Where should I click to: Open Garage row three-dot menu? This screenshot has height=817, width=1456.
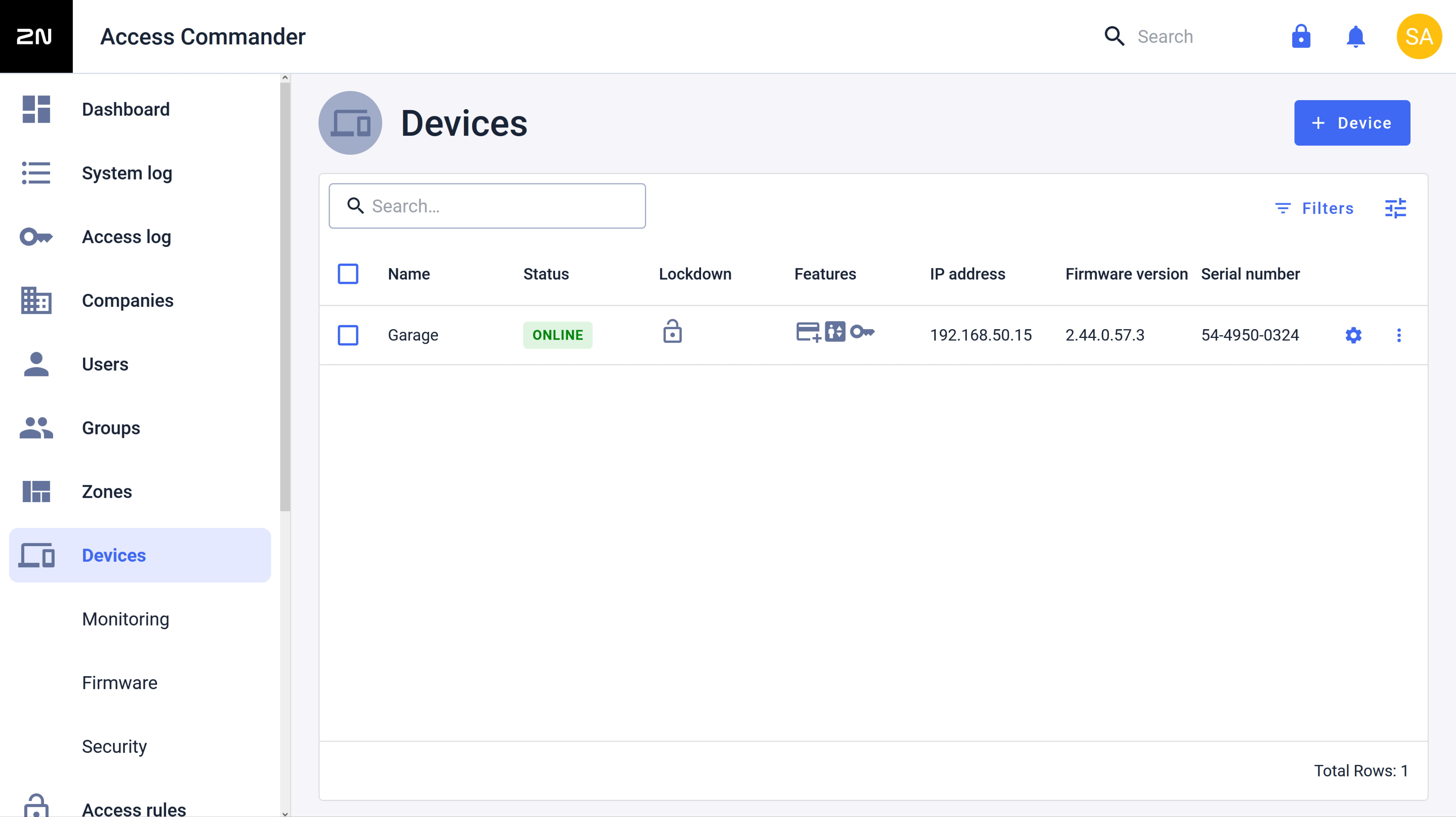click(x=1399, y=335)
